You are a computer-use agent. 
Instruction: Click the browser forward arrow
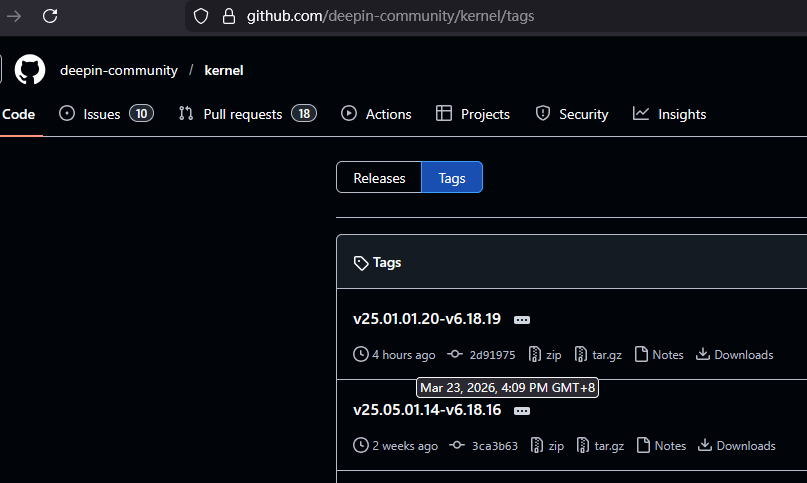click(14, 16)
